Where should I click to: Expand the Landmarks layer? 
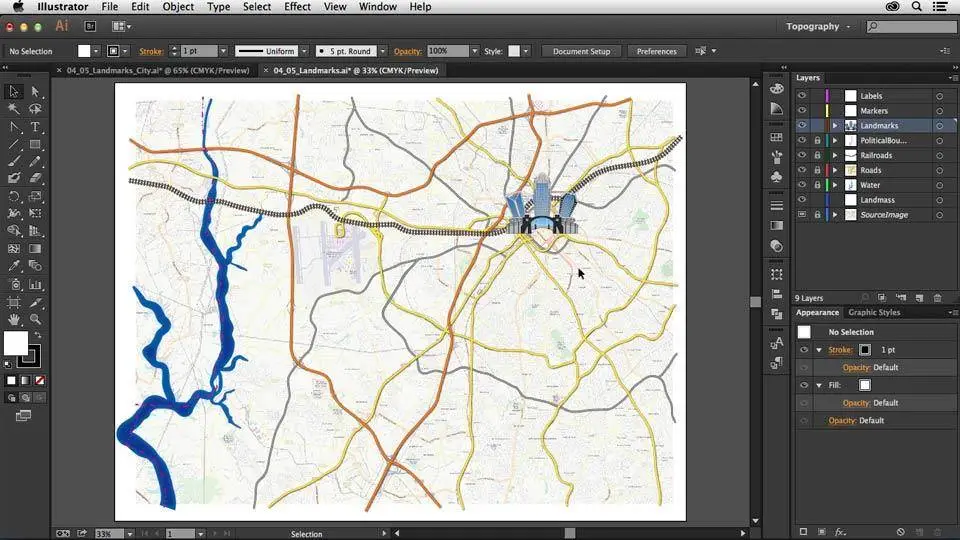coord(835,126)
